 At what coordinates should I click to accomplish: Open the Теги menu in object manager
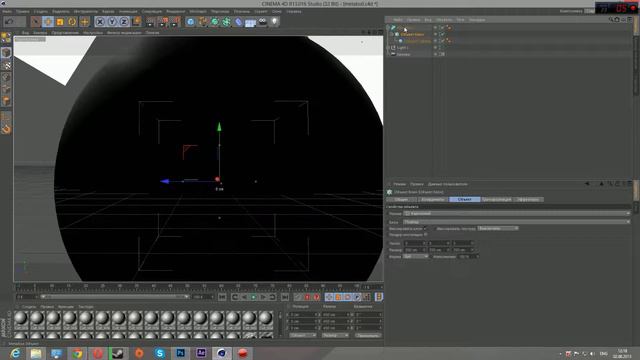[x=460, y=20]
